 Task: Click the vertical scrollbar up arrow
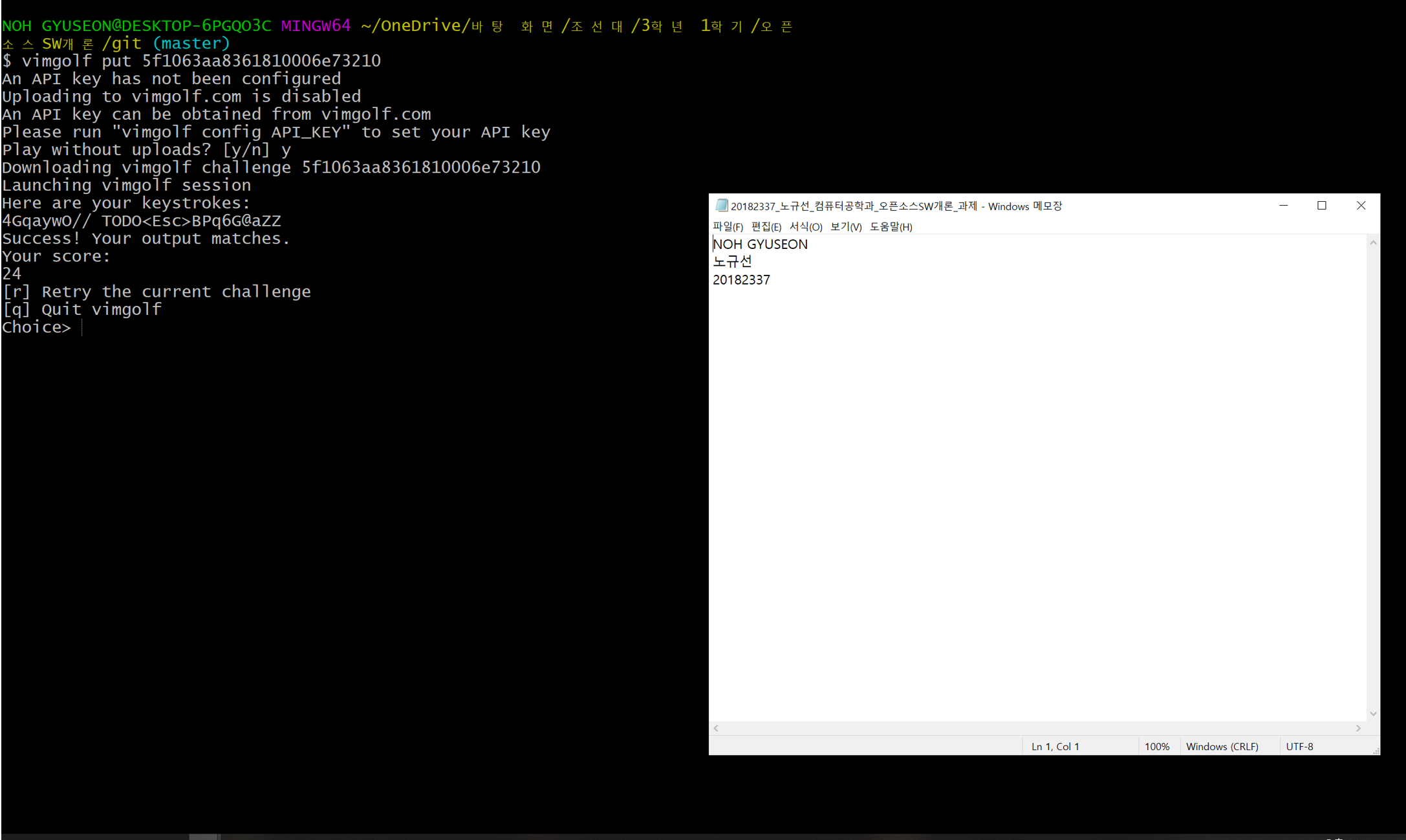click(x=1372, y=242)
